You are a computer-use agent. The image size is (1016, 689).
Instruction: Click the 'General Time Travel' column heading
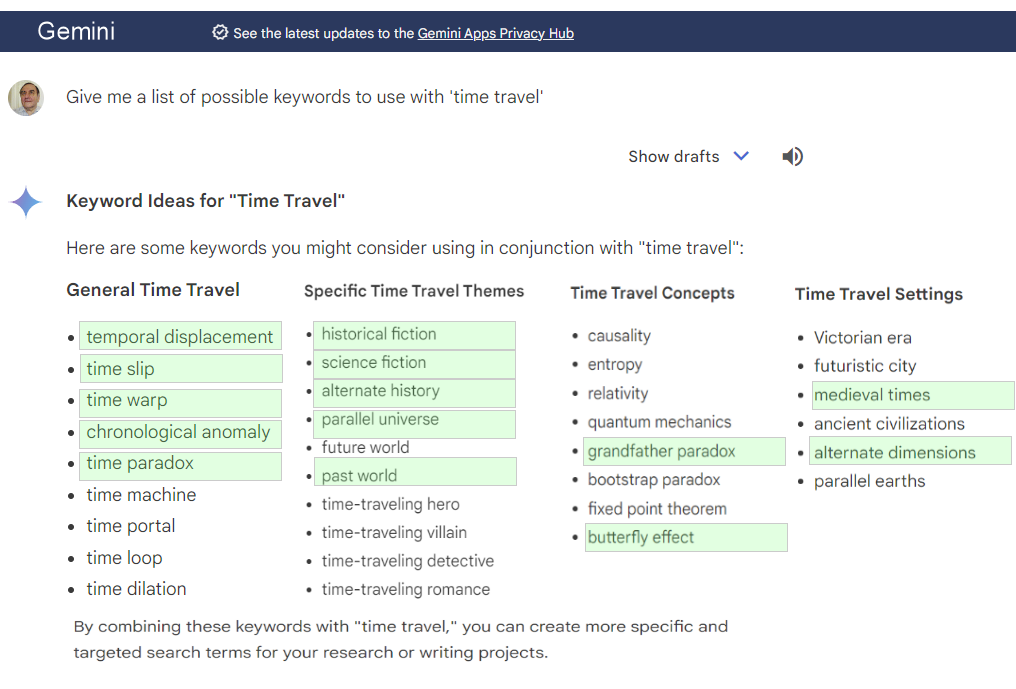153,290
